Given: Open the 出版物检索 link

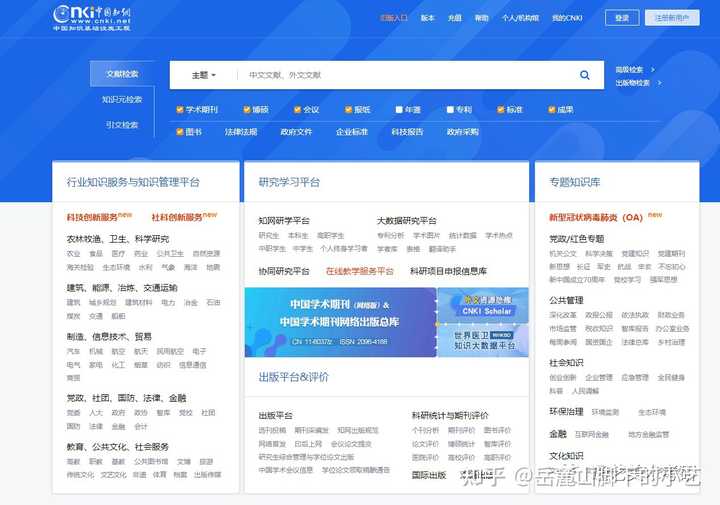Looking at the screenshot, I should coord(632,83).
